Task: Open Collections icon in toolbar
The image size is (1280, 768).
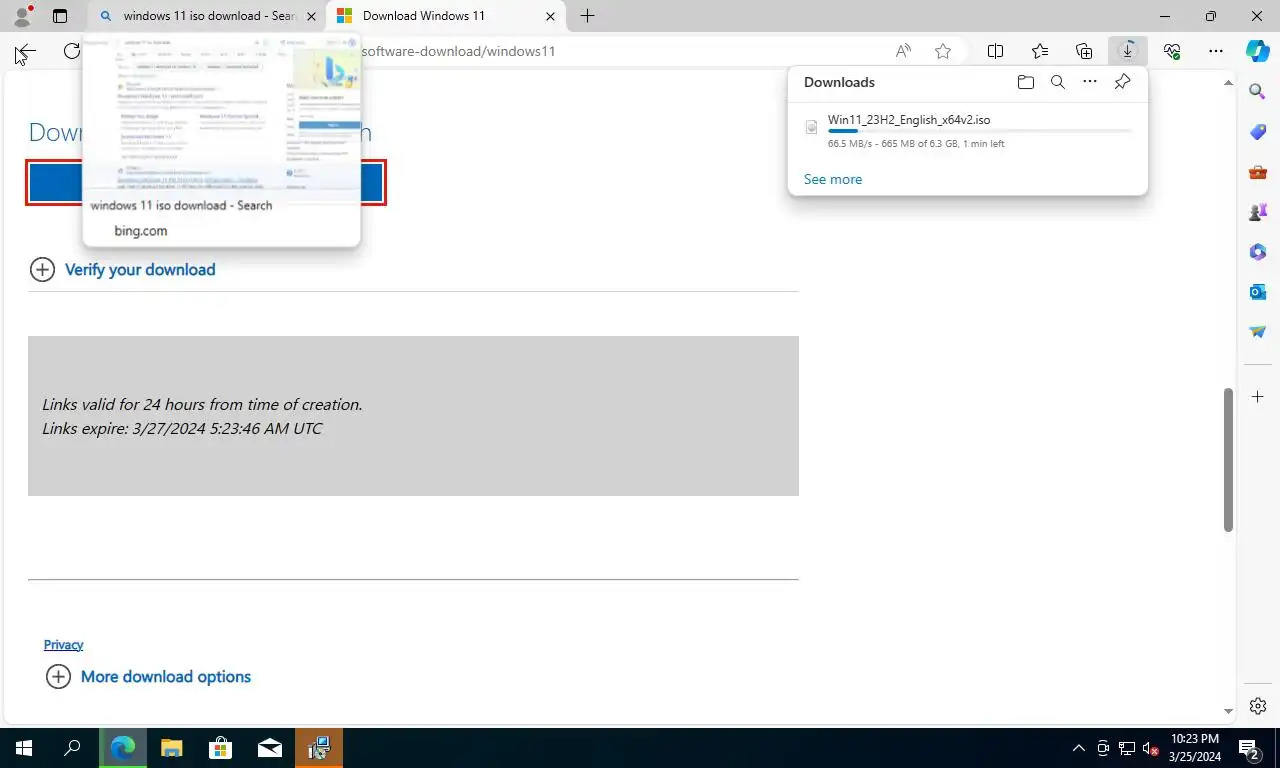Action: click(1084, 51)
